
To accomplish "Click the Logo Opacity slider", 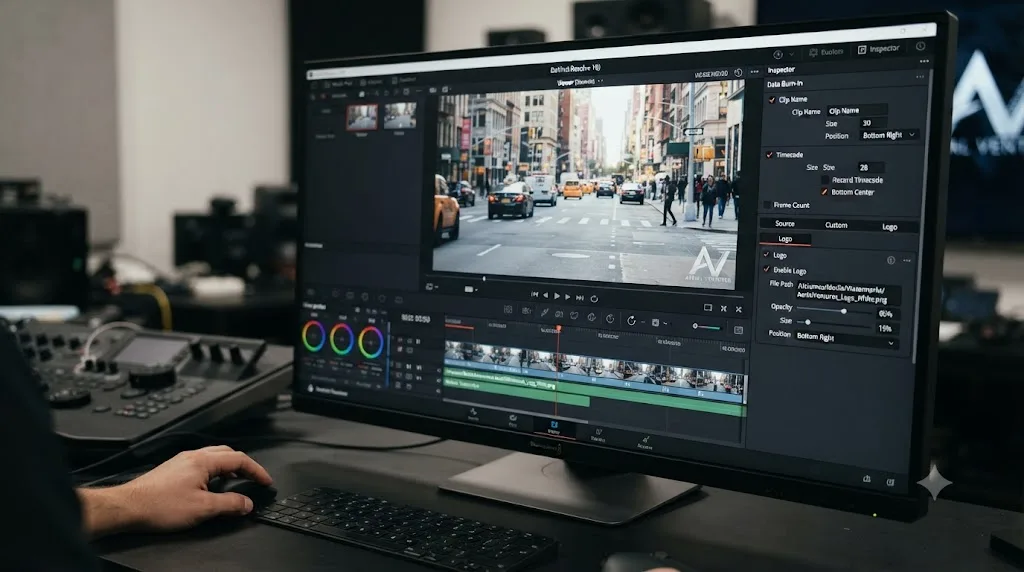I will 833,310.
